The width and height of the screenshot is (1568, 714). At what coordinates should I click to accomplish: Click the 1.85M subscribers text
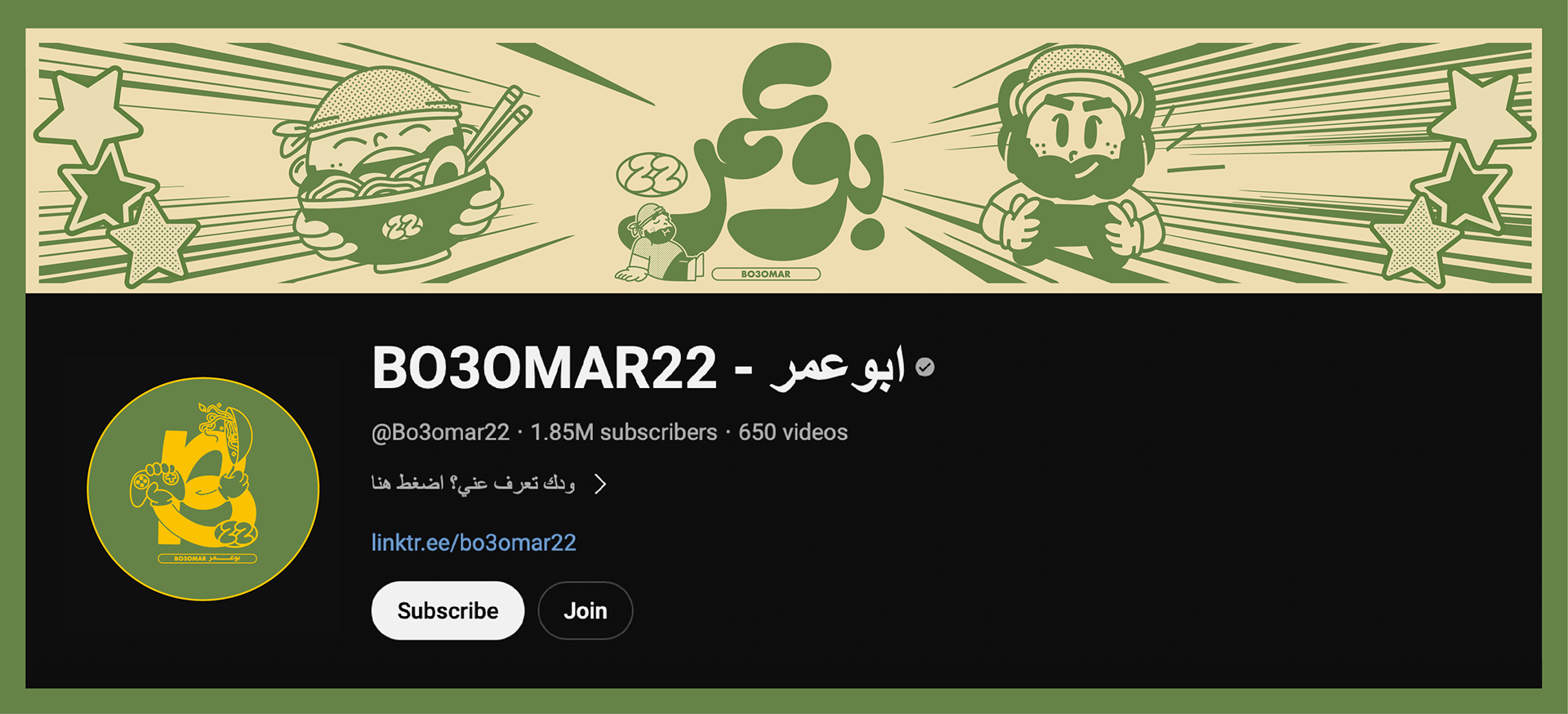[624, 432]
